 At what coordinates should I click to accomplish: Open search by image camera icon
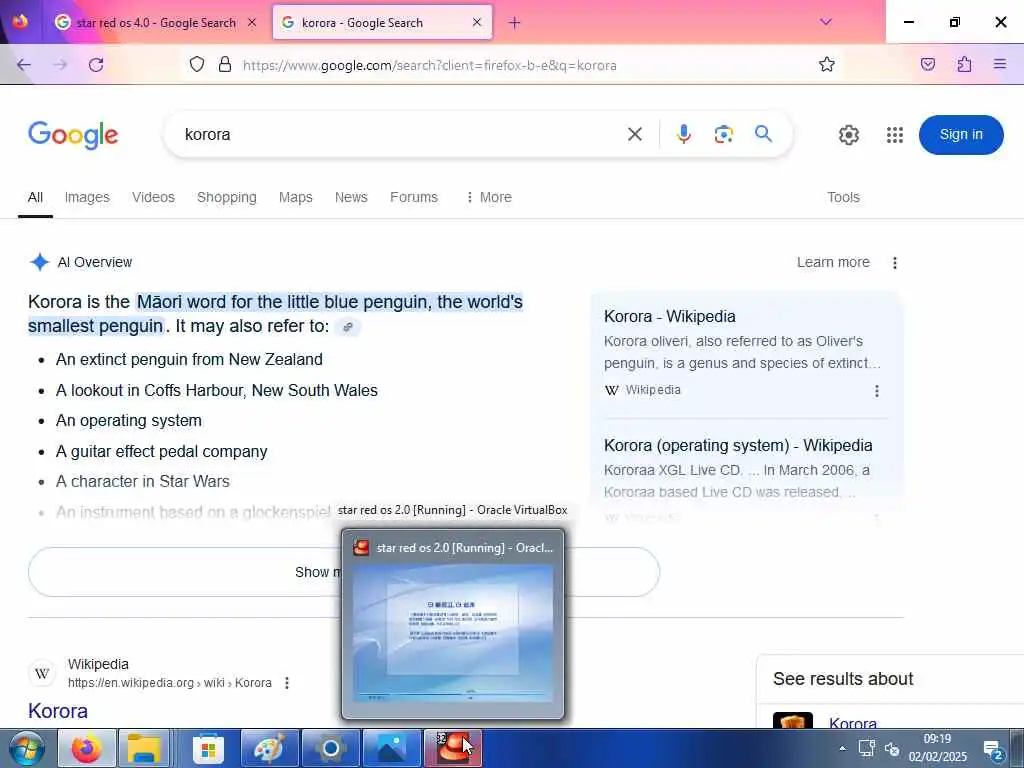coord(724,134)
